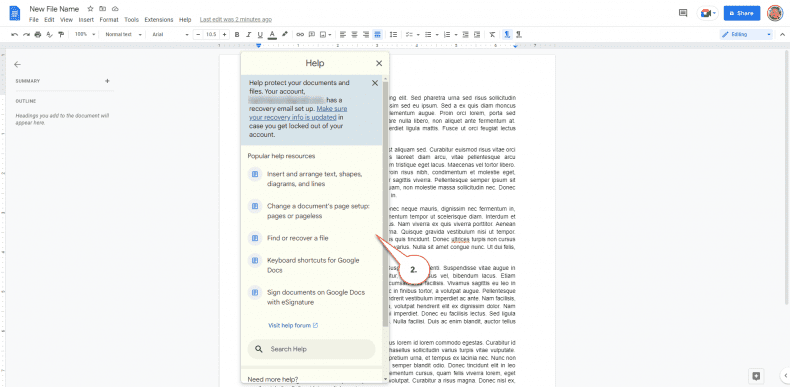Insert a bulleted list
790x387 pixels.
pyautogui.click(x=428, y=35)
